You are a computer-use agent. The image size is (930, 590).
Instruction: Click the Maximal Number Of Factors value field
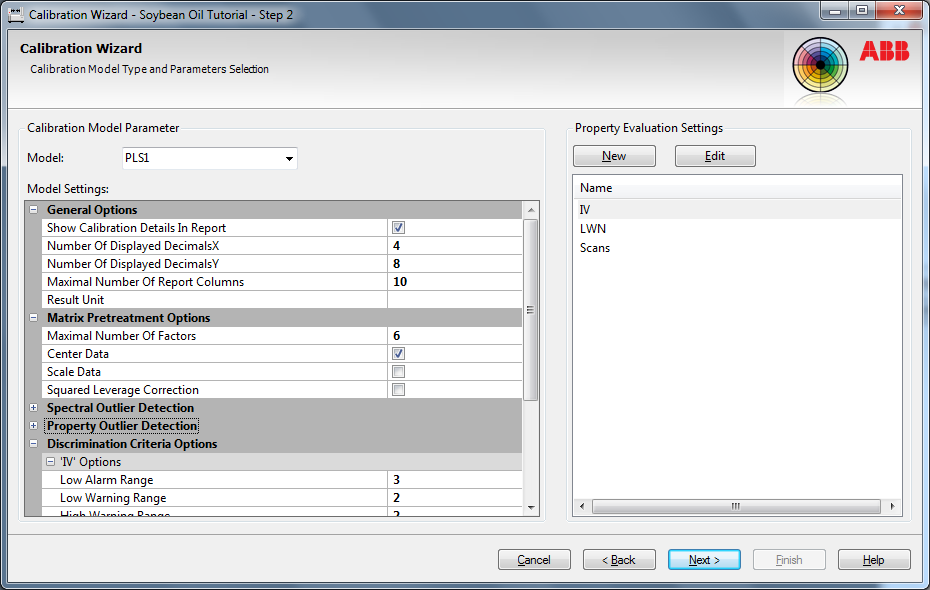pos(455,336)
